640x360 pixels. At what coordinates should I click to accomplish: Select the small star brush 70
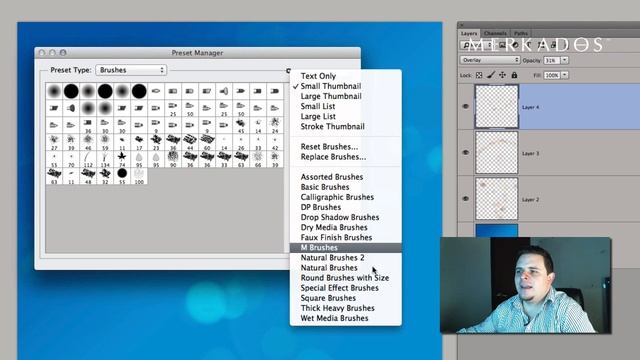click(x=71, y=158)
